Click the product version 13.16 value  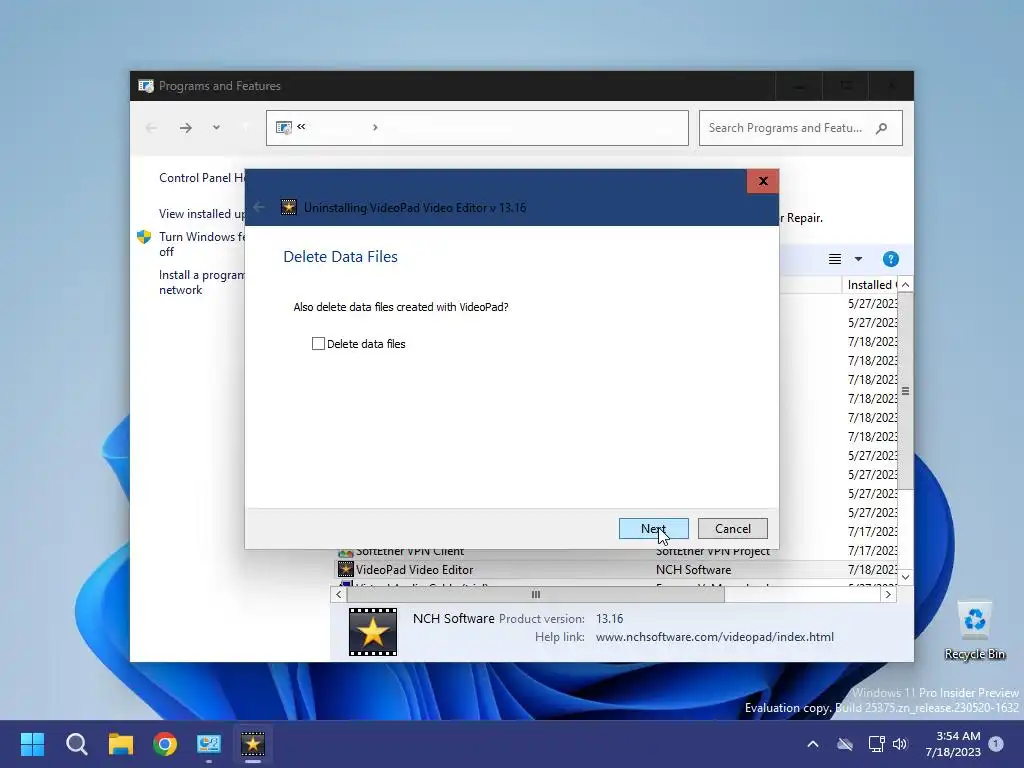click(x=609, y=618)
